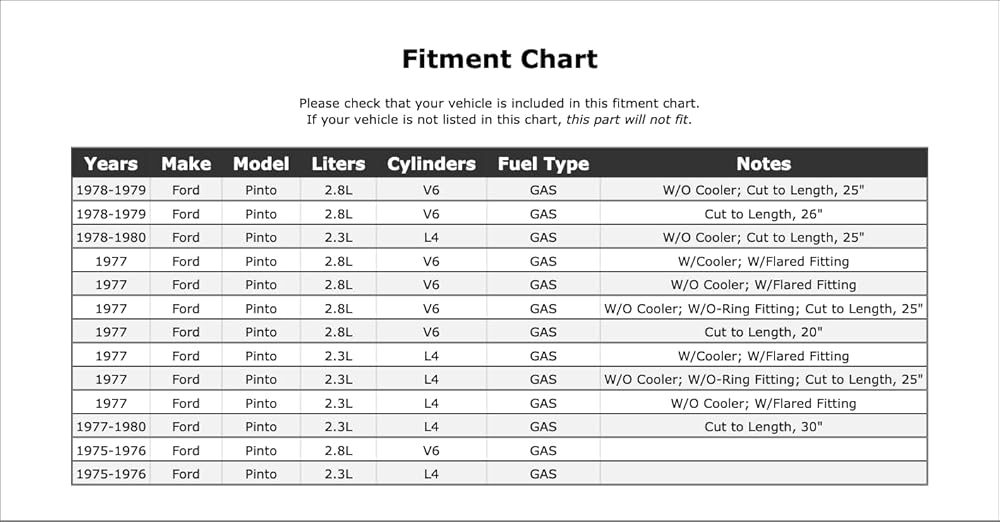Image resolution: width=1000 pixels, height=522 pixels.
Task: Click 2.8L in the first 1975-1976 row
Action: tap(338, 451)
